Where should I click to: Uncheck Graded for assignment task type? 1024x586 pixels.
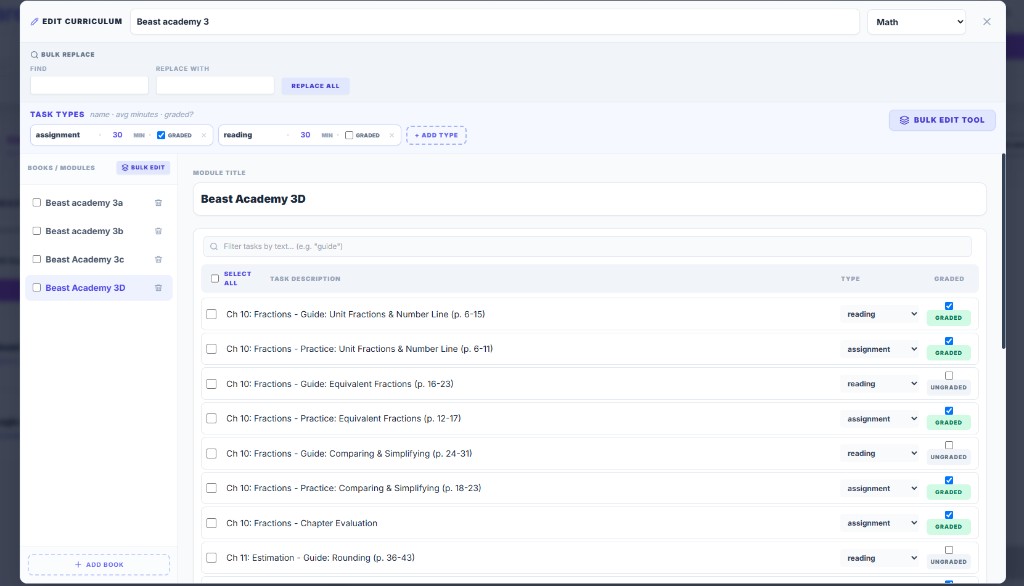pos(161,135)
